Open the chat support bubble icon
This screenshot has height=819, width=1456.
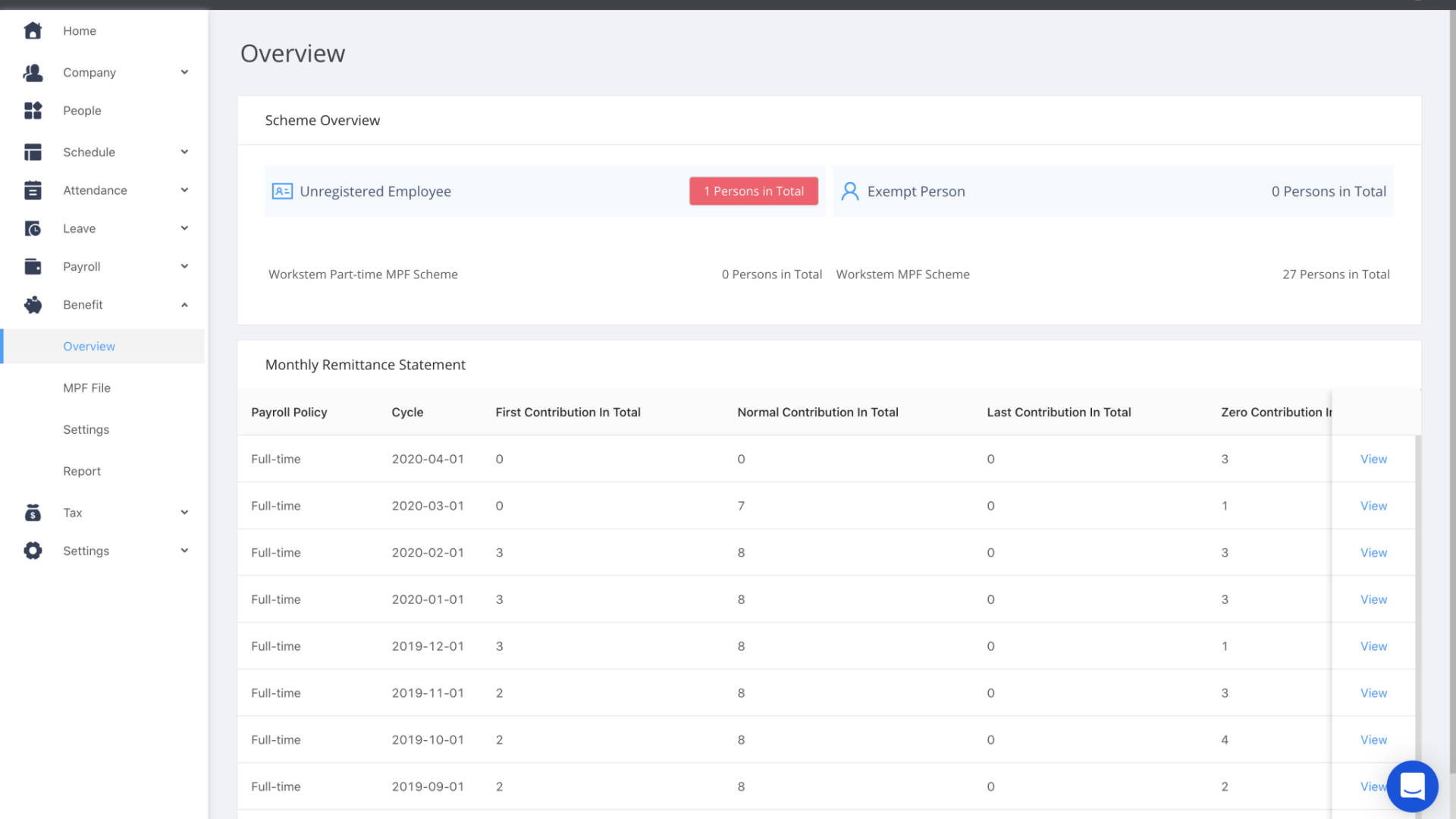[x=1412, y=786]
